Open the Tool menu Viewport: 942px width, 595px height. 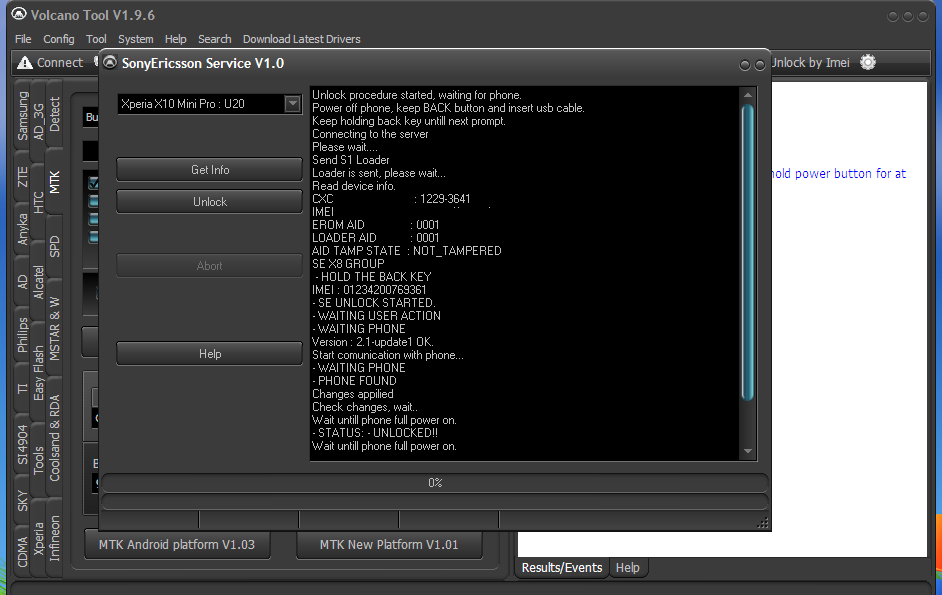(96, 39)
